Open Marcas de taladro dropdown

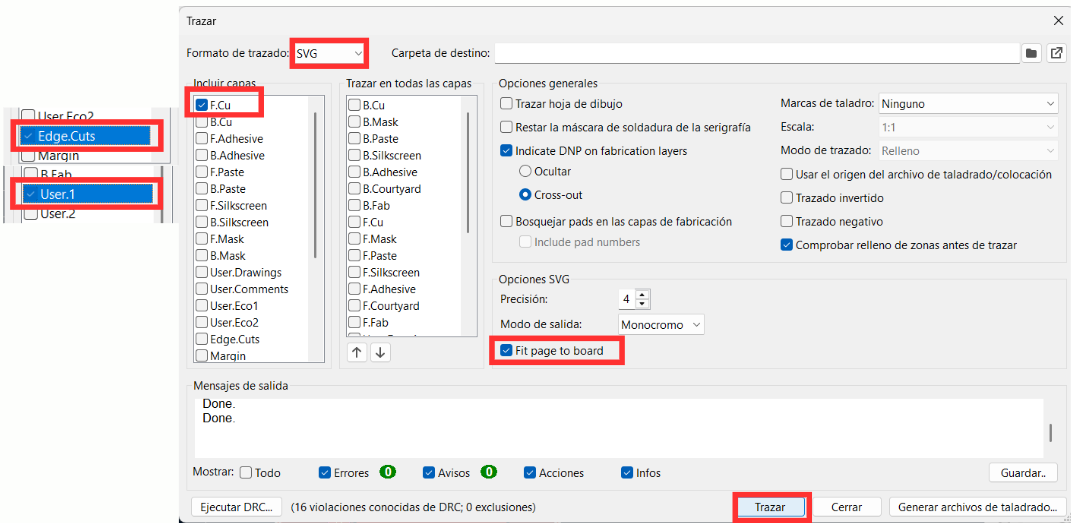pos(969,104)
